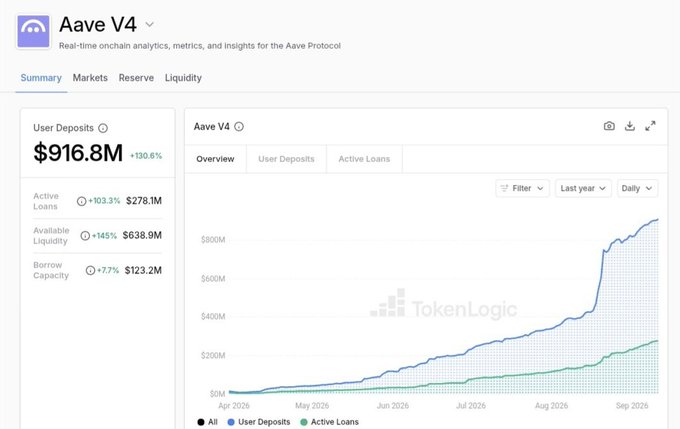Image resolution: width=680 pixels, height=429 pixels.
Task: Click the $800M y-axis label
Action: coord(213,240)
